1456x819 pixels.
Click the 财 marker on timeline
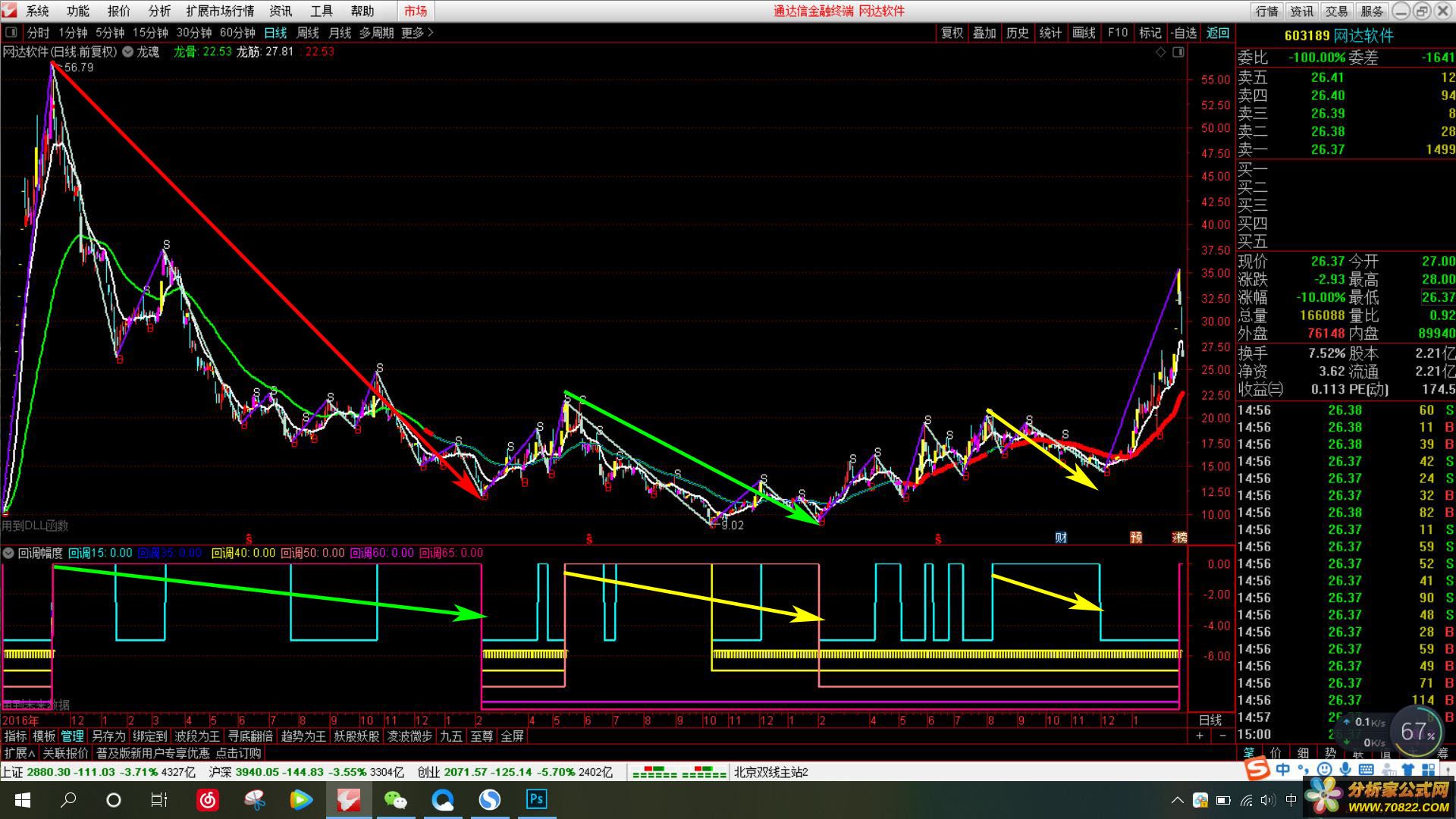pyautogui.click(x=1061, y=537)
